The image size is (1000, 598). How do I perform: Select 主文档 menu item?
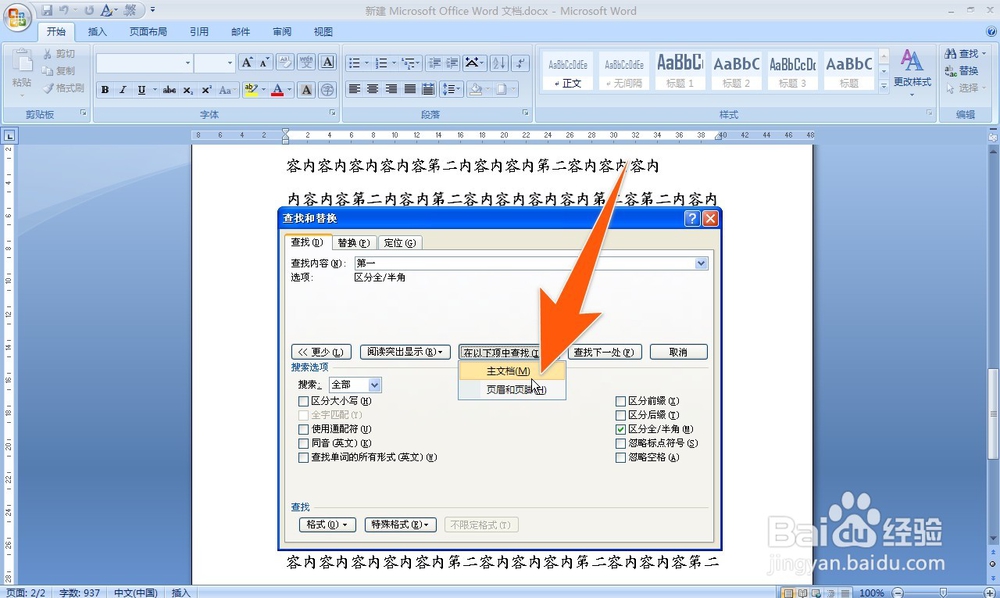coord(512,371)
